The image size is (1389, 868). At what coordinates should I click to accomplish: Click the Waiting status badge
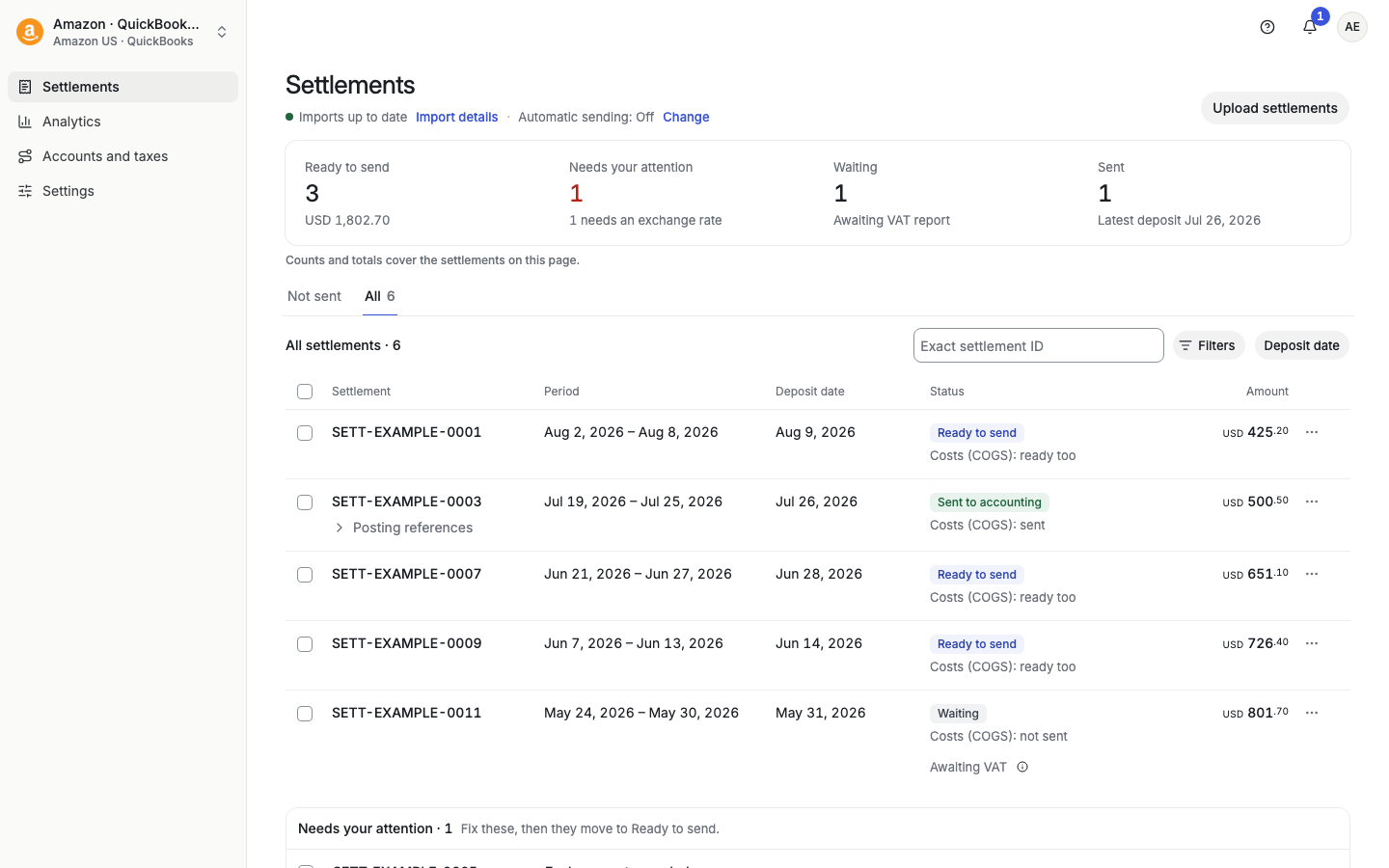(958, 714)
